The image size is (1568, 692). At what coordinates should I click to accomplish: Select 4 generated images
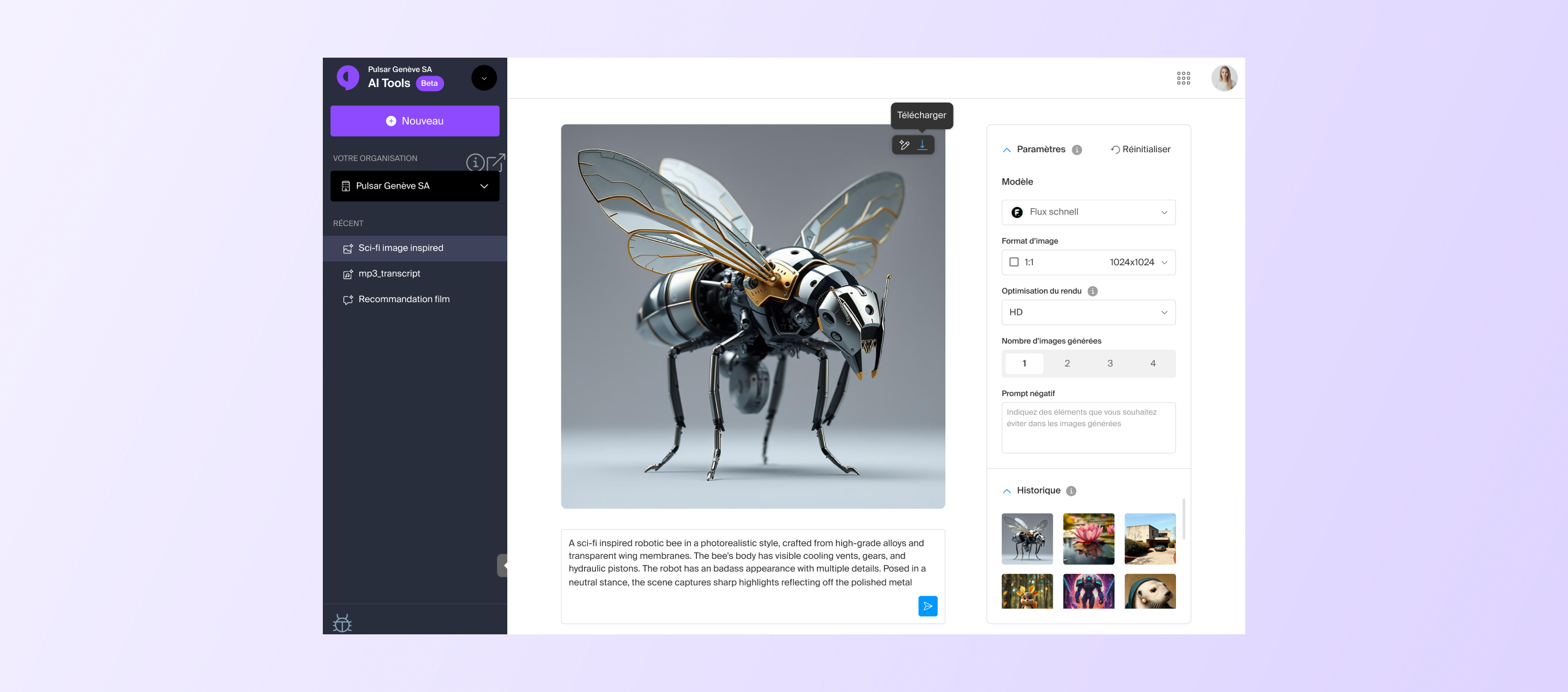(1153, 364)
